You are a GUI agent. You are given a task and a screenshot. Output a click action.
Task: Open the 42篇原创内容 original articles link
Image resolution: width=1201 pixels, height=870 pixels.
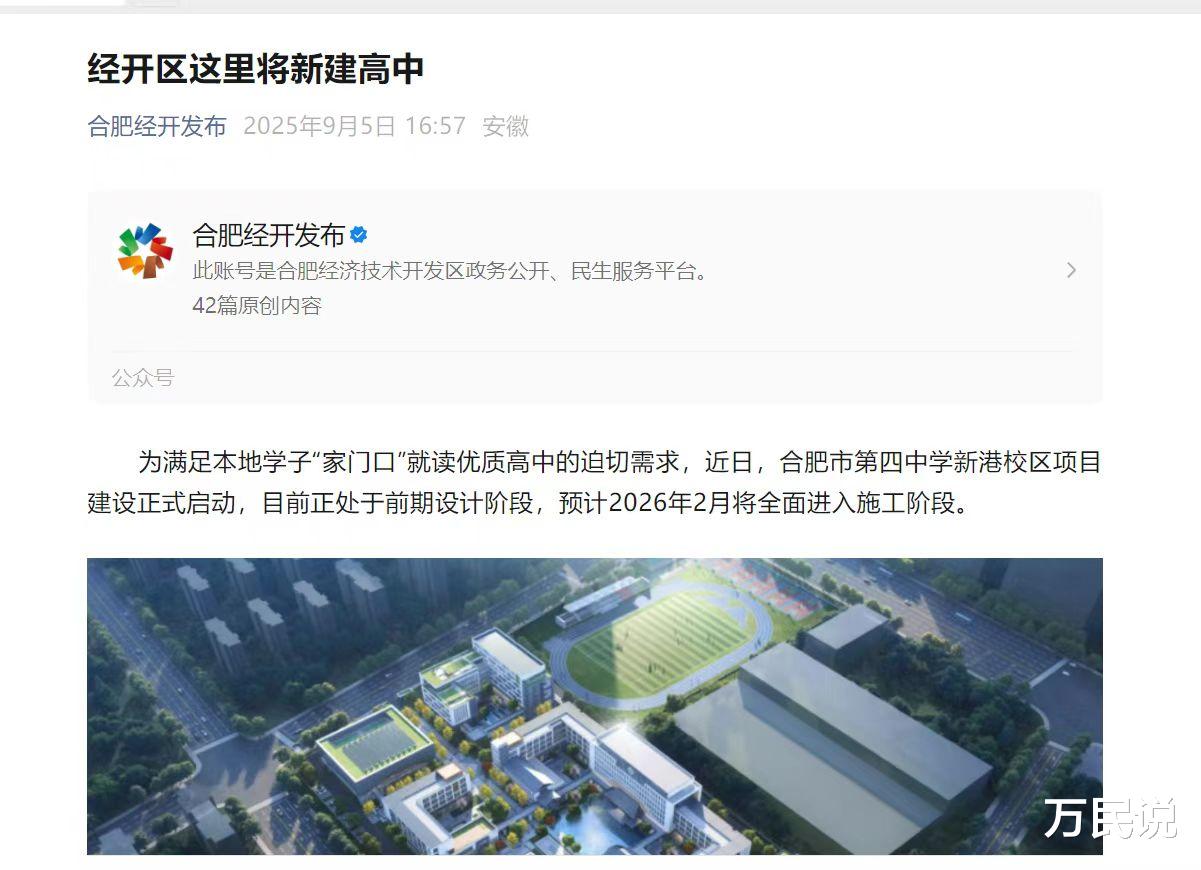pyautogui.click(x=257, y=306)
